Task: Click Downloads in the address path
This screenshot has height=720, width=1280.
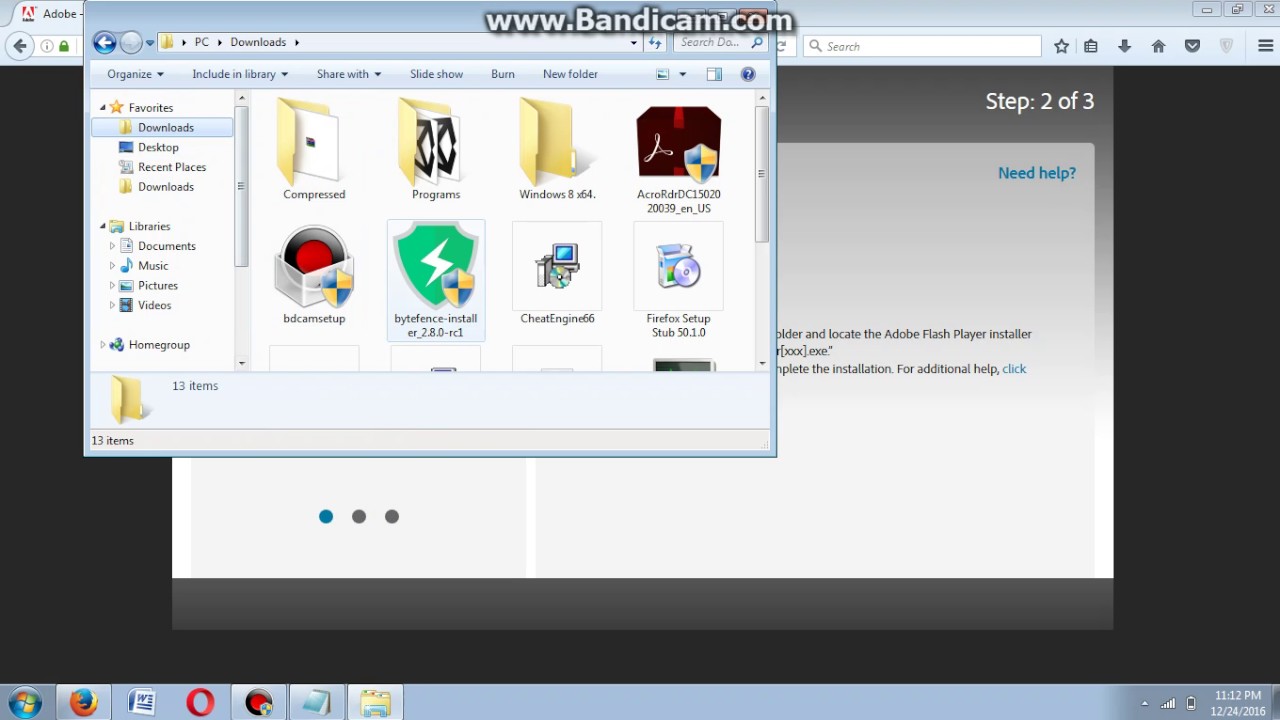Action: click(x=258, y=42)
